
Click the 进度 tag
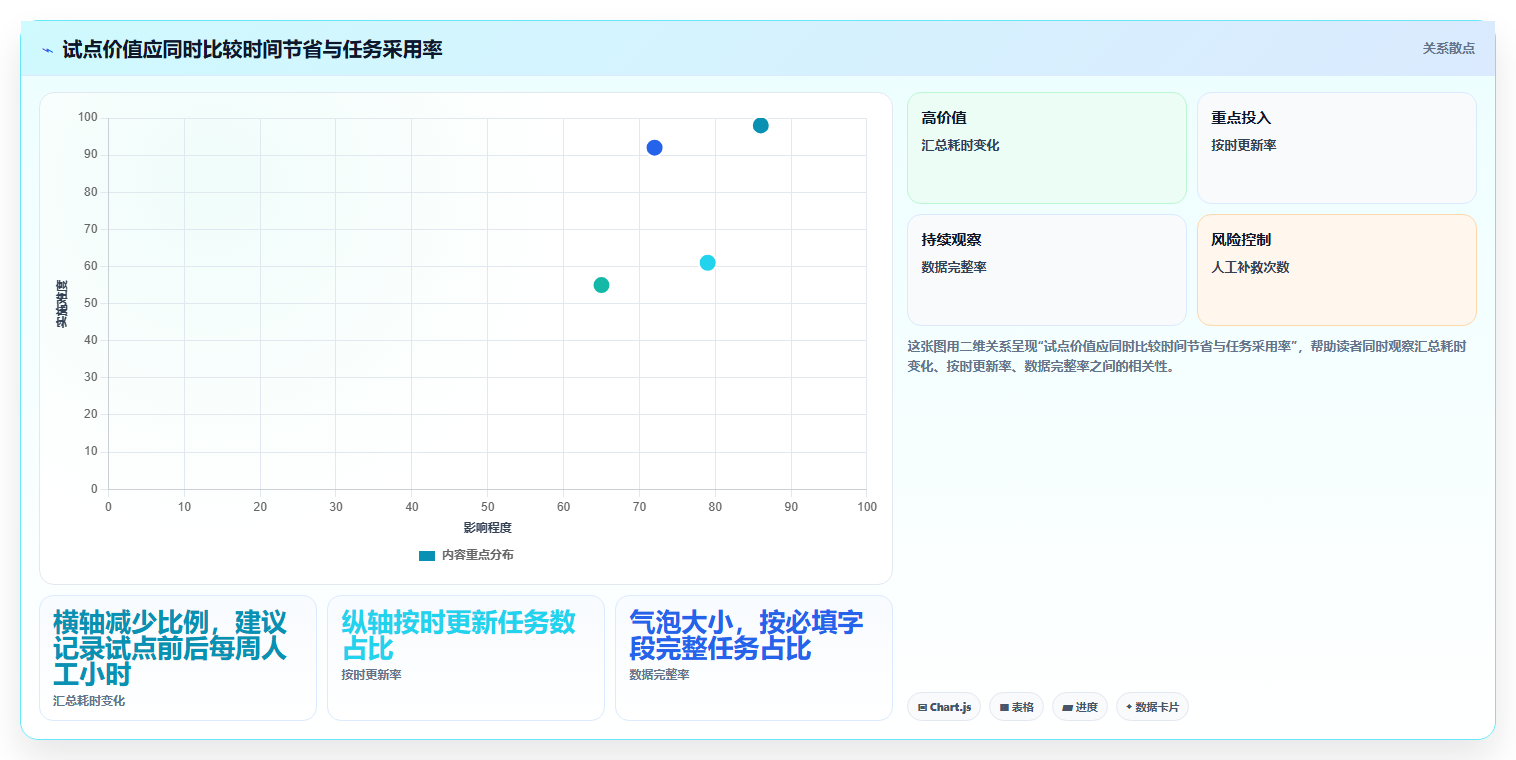point(1079,707)
